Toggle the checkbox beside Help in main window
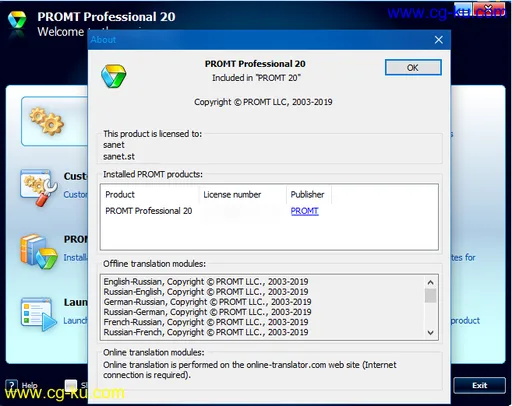Screen dimensions: 512x406 pos(71,386)
